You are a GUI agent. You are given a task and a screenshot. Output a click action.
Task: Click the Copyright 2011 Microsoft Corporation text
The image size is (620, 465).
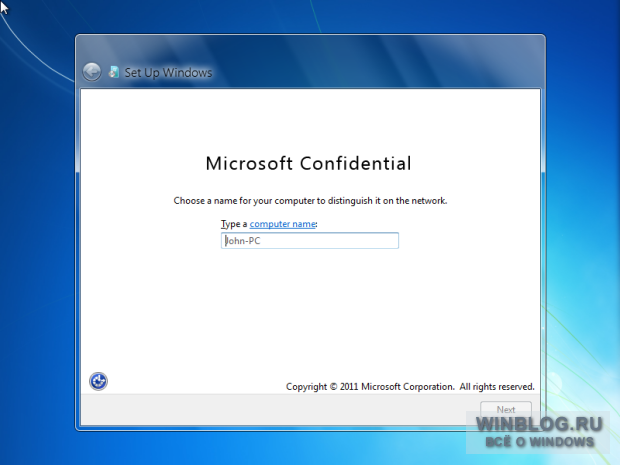[x=410, y=387]
